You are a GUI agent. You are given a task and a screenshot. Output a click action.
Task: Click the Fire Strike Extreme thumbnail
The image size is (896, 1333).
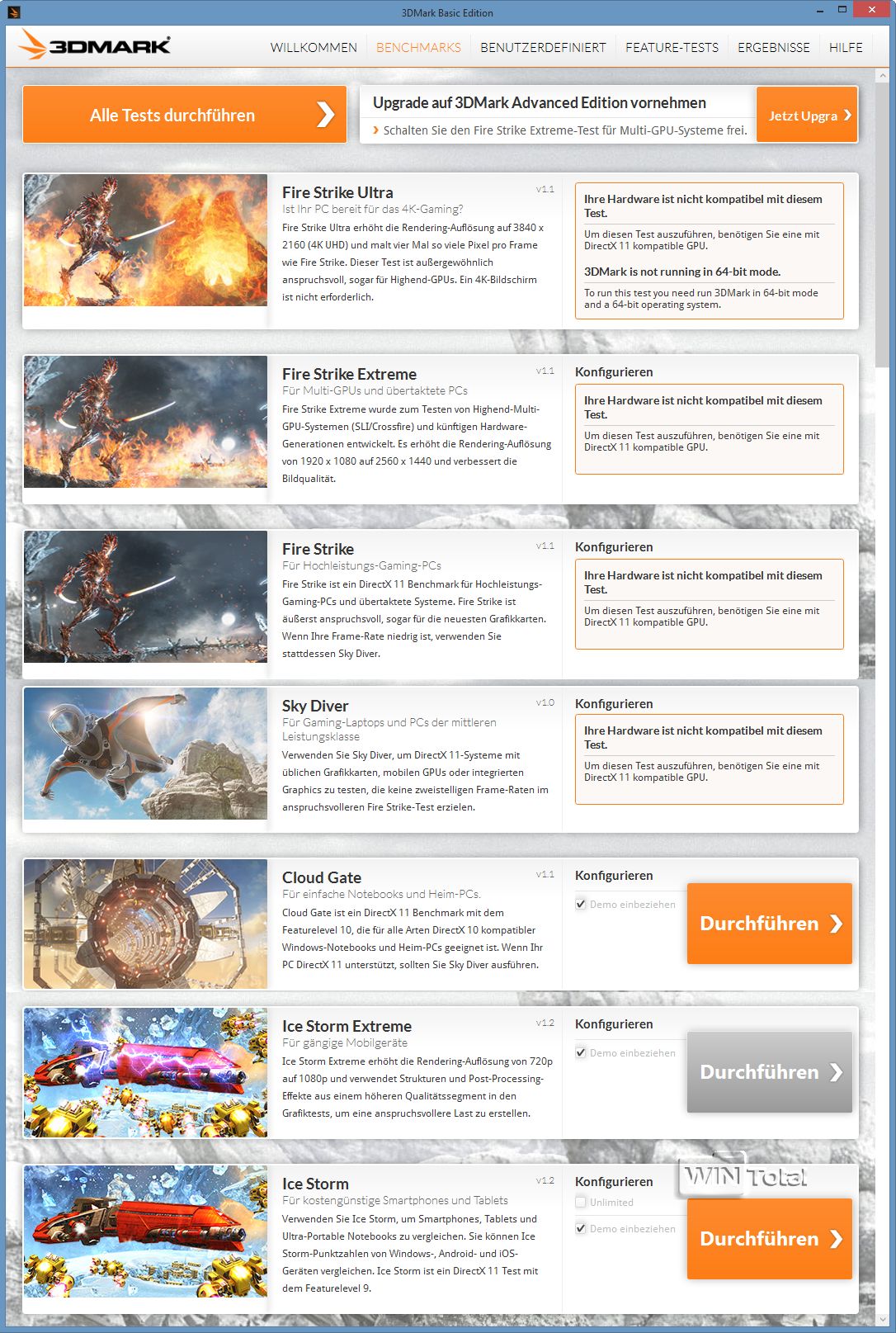click(145, 422)
